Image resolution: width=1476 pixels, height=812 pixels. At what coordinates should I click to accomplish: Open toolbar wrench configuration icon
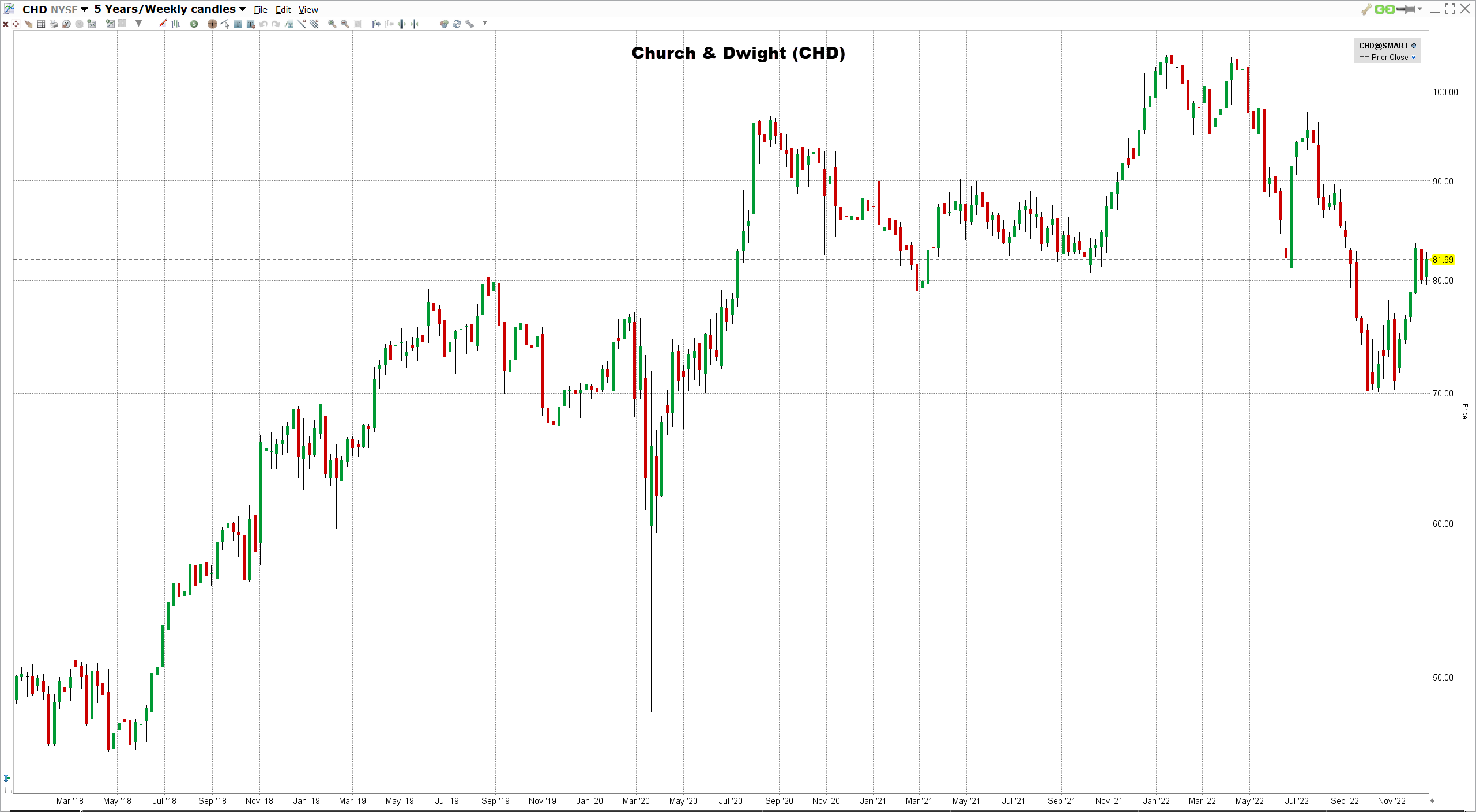pos(470,24)
